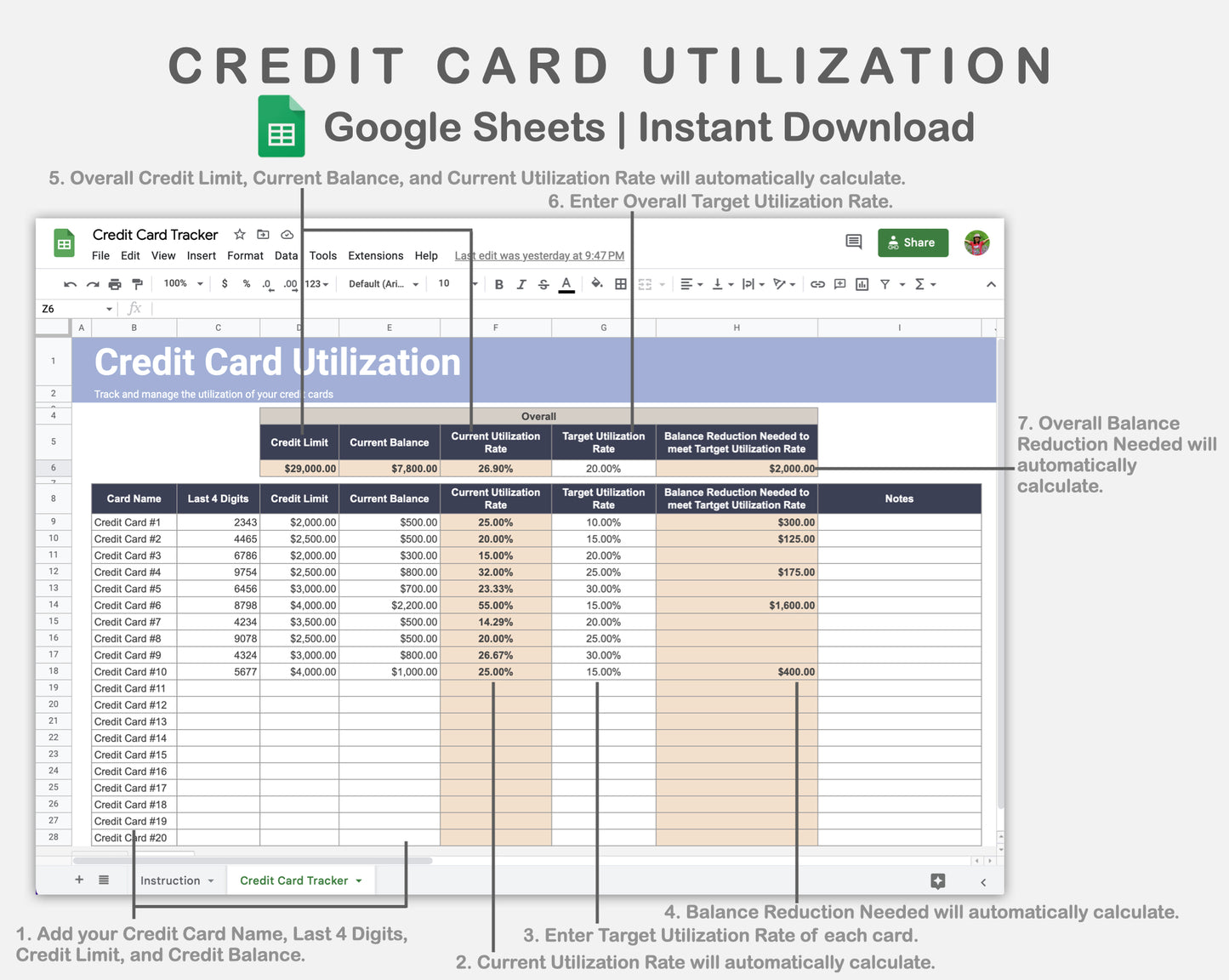Select the Paint format tool

pyautogui.click(x=137, y=284)
